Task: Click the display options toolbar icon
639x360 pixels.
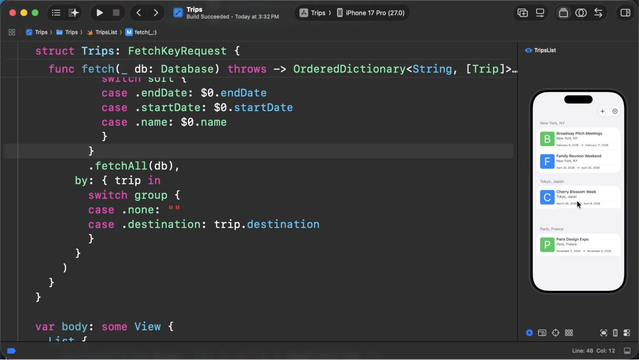Action: 540,13
